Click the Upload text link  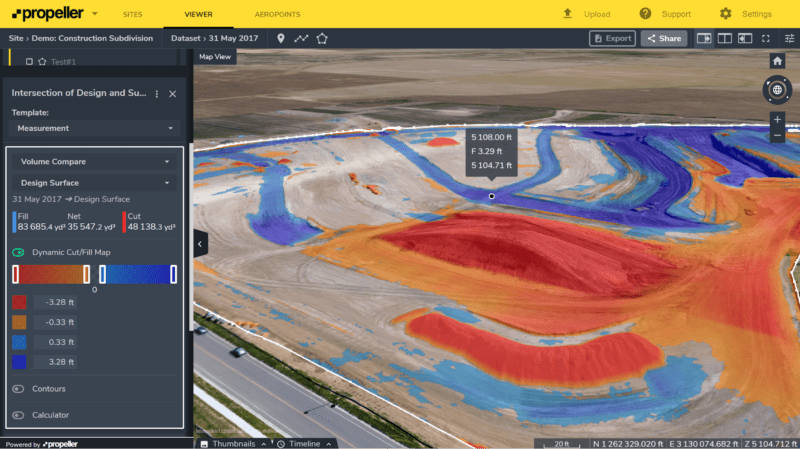tap(597, 14)
